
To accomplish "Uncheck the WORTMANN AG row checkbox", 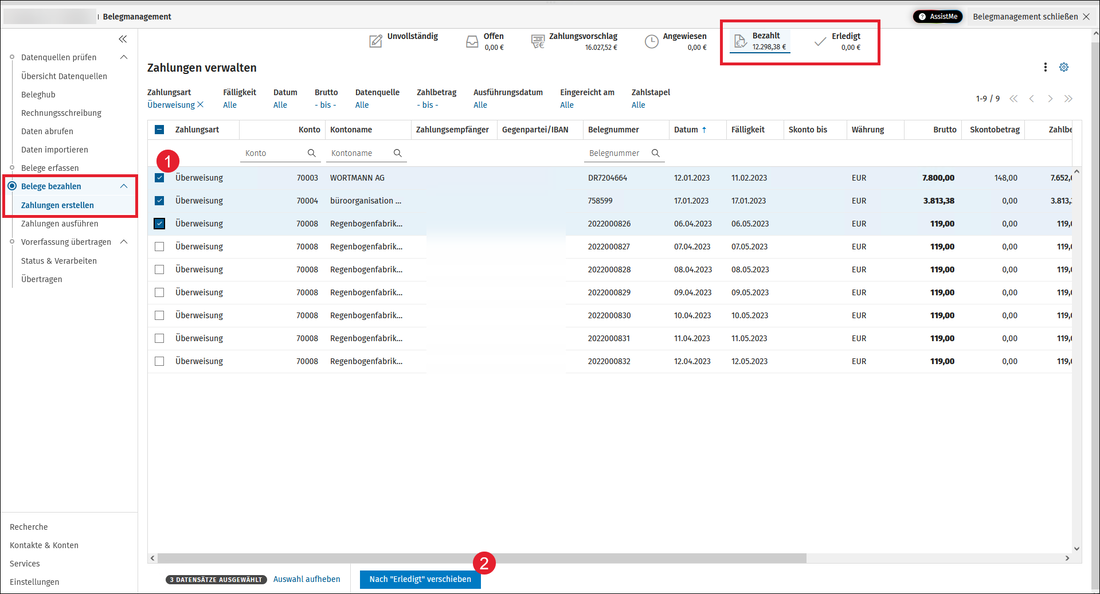I will 159,177.
